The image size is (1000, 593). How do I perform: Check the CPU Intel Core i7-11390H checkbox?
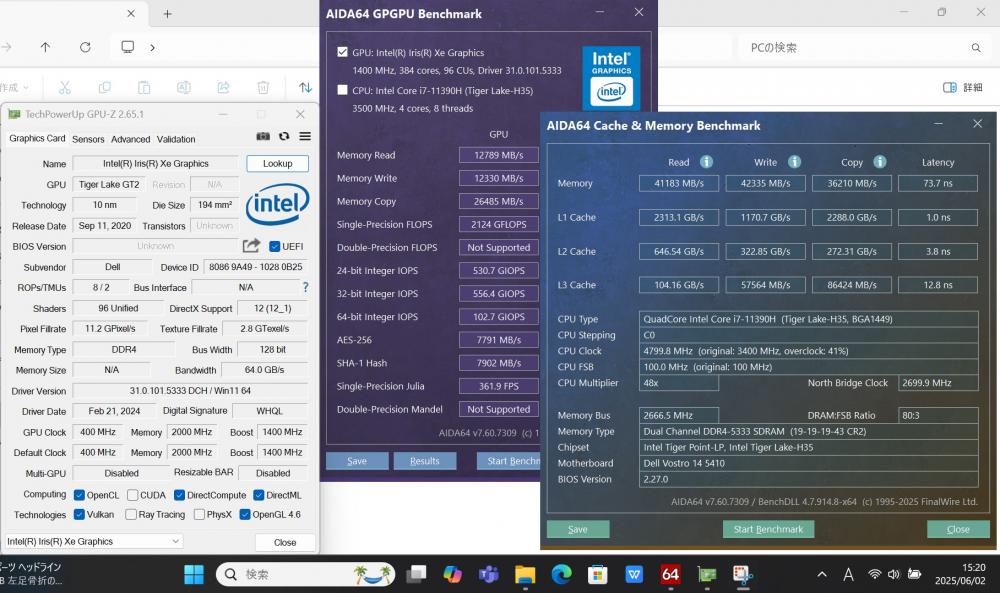pyautogui.click(x=342, y=90)
